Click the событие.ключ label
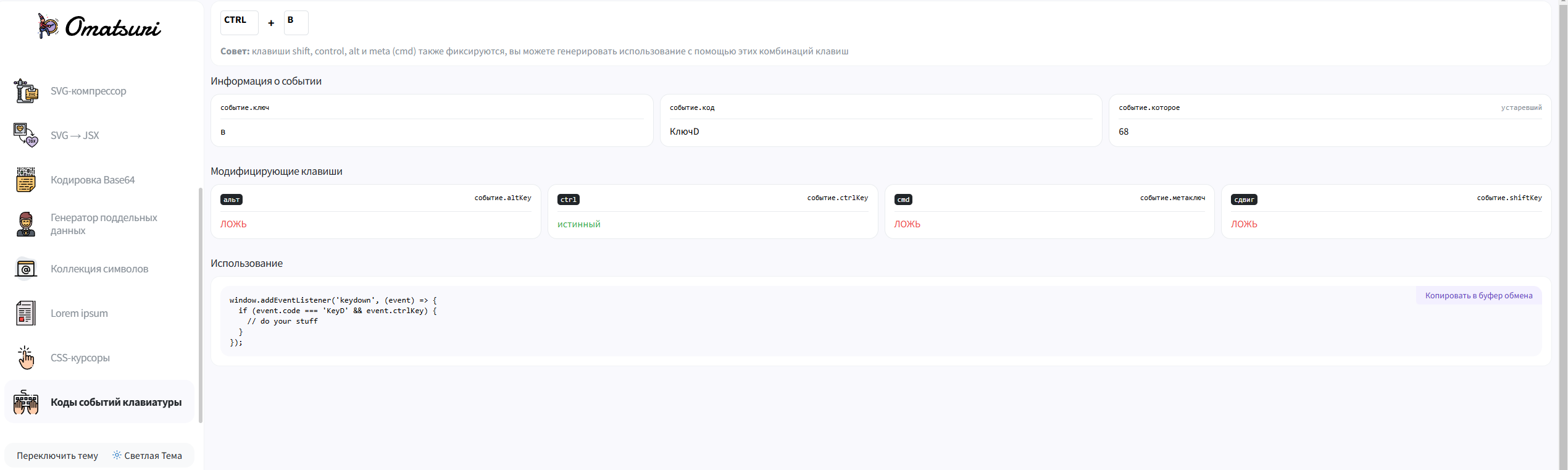The image size is (1568, 470). coord(245,107)
